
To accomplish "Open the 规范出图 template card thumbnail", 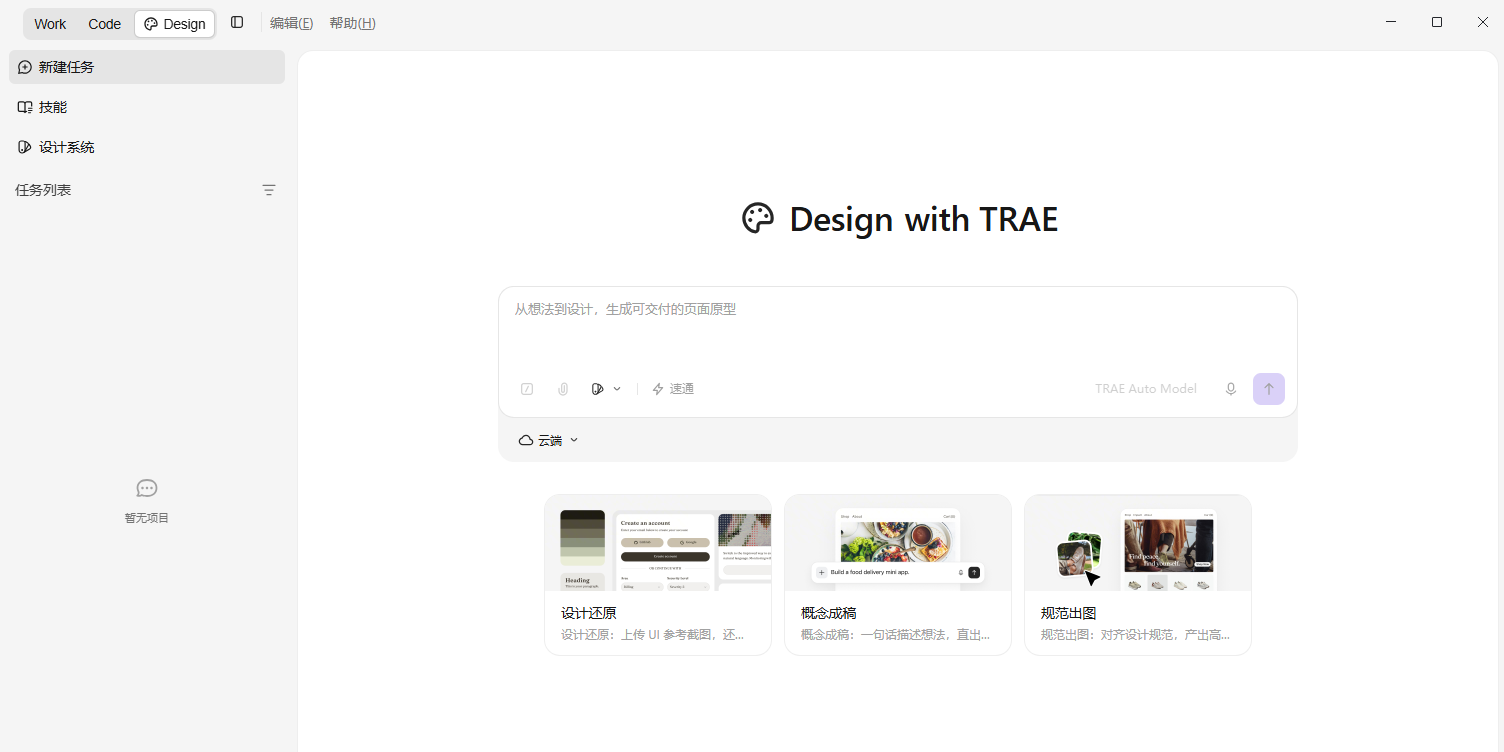I will tap(1138, 543).
